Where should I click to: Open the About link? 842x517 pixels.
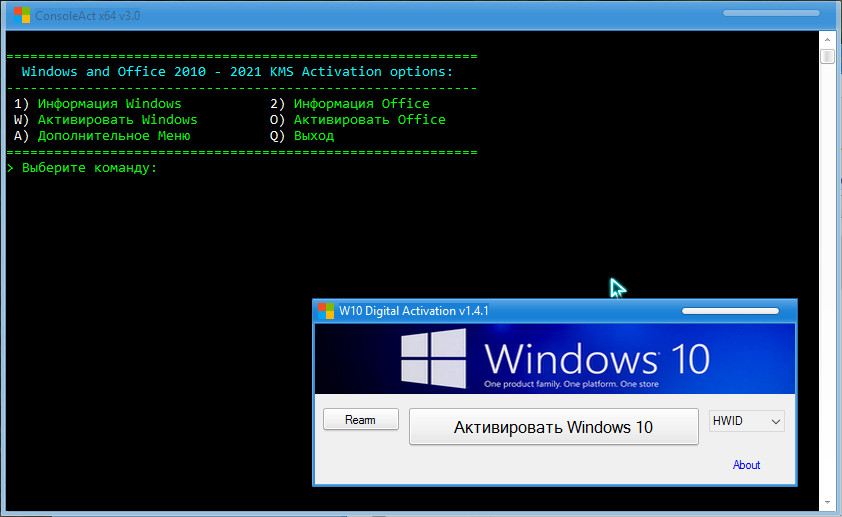tap(746, 465)
